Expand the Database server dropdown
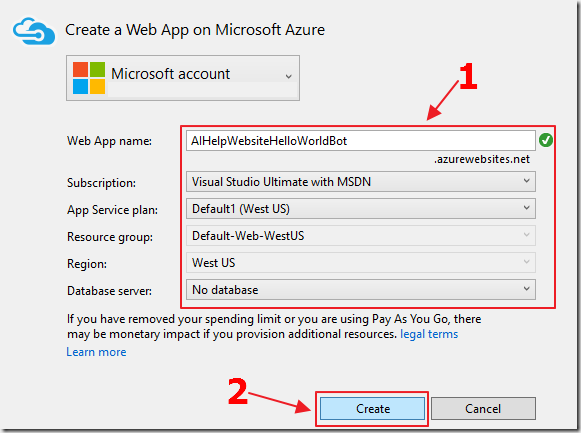Screen dimensions: 581x433 coord(361,290)
